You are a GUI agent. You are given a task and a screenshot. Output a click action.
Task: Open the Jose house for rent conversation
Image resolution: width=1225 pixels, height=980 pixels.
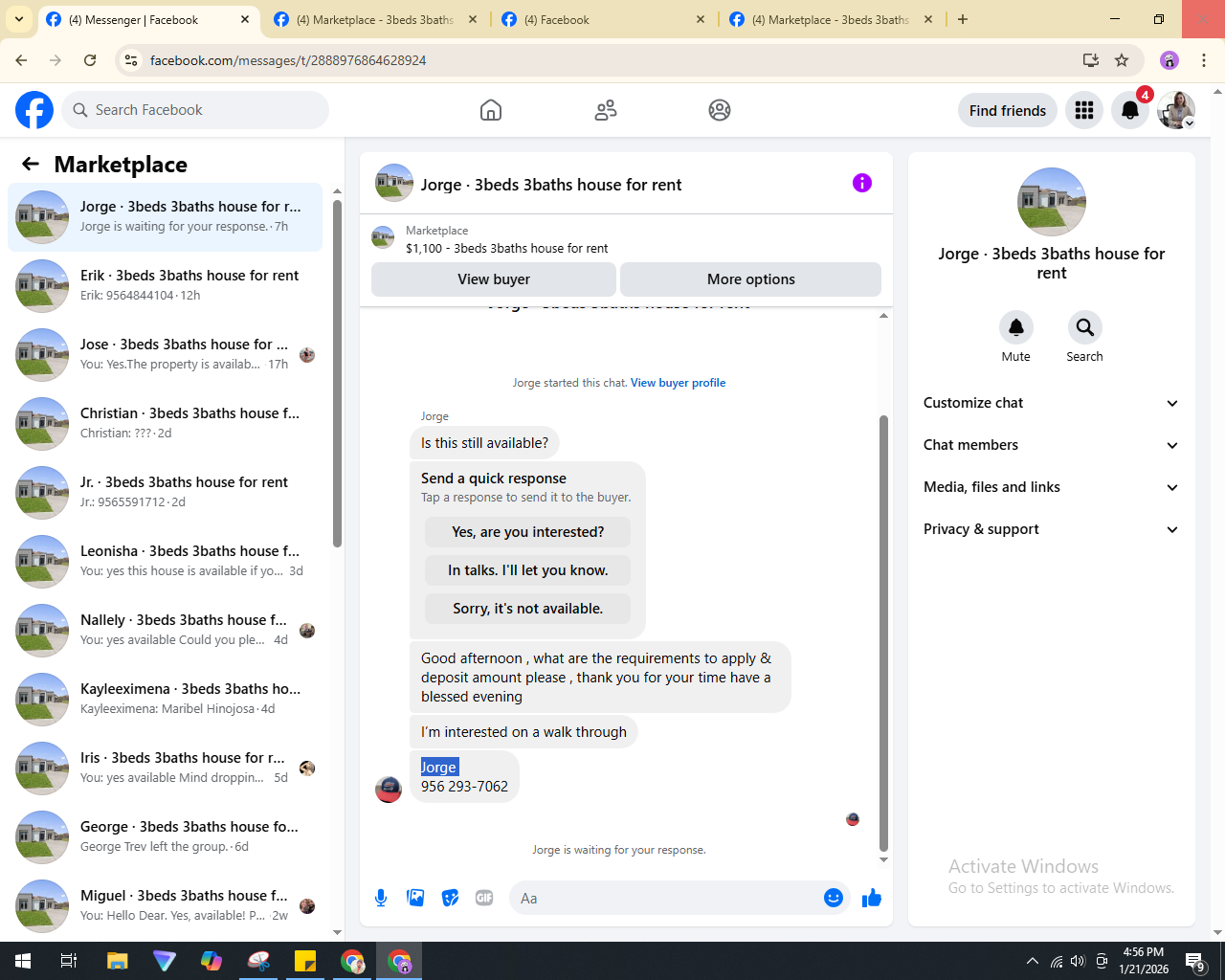(165, 355)
